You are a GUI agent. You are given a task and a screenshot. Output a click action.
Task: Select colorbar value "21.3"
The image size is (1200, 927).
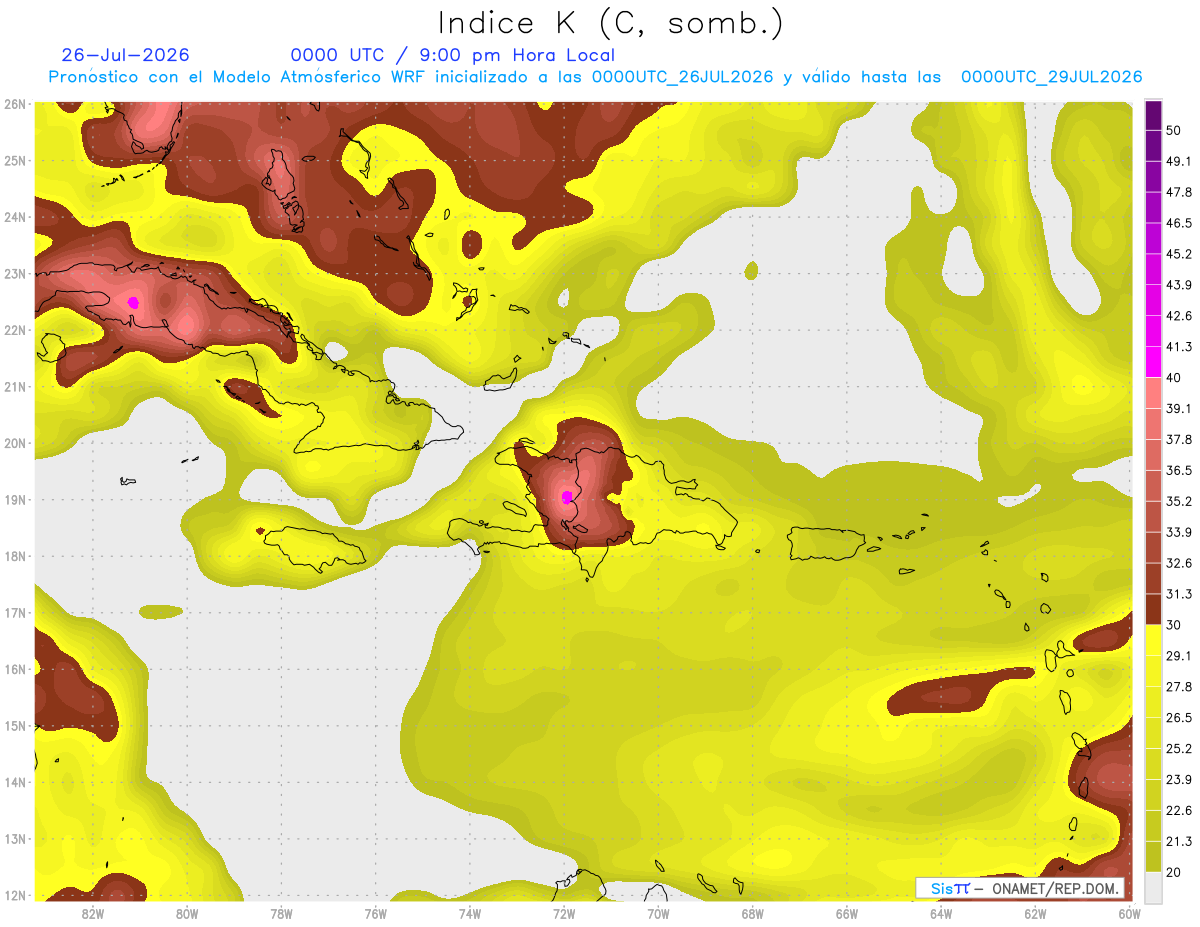click(1179, 841)
